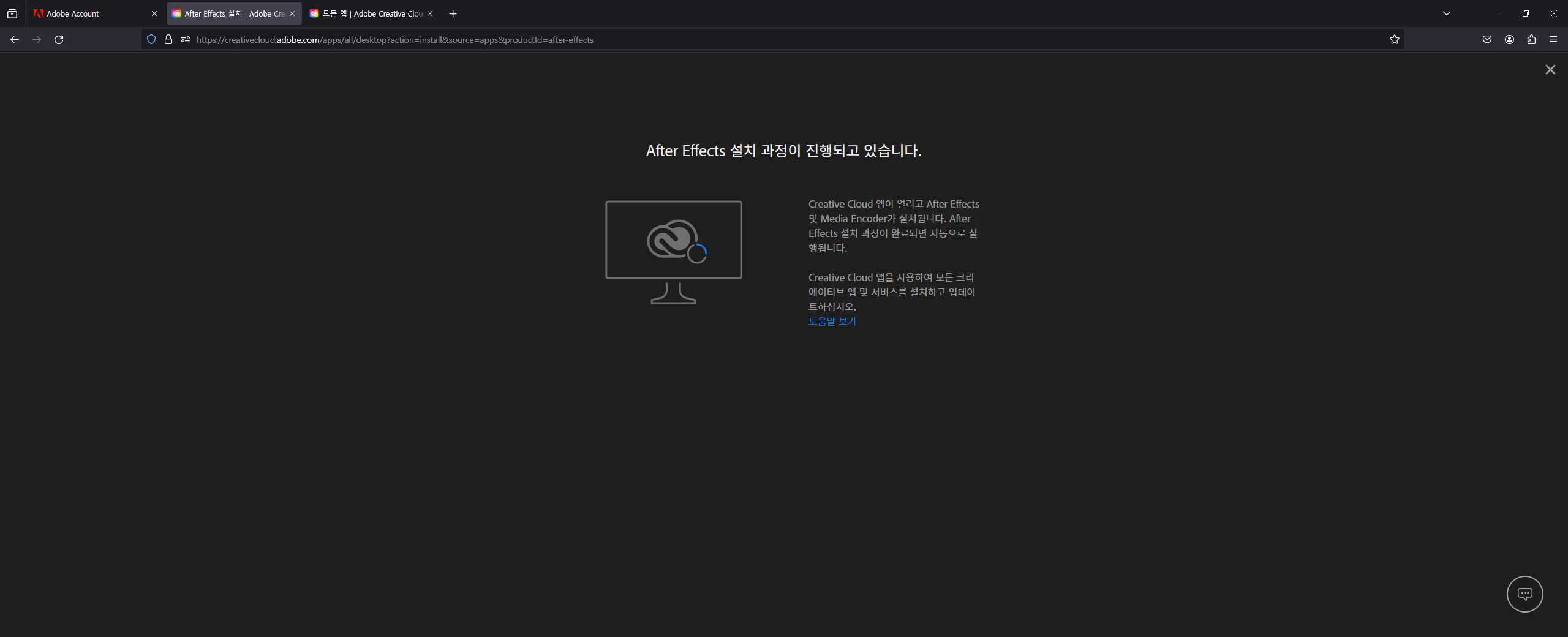Screen dimensions: 1568x637
Task: Close the Adobe Account tab
Action: [x=154, y=13]
